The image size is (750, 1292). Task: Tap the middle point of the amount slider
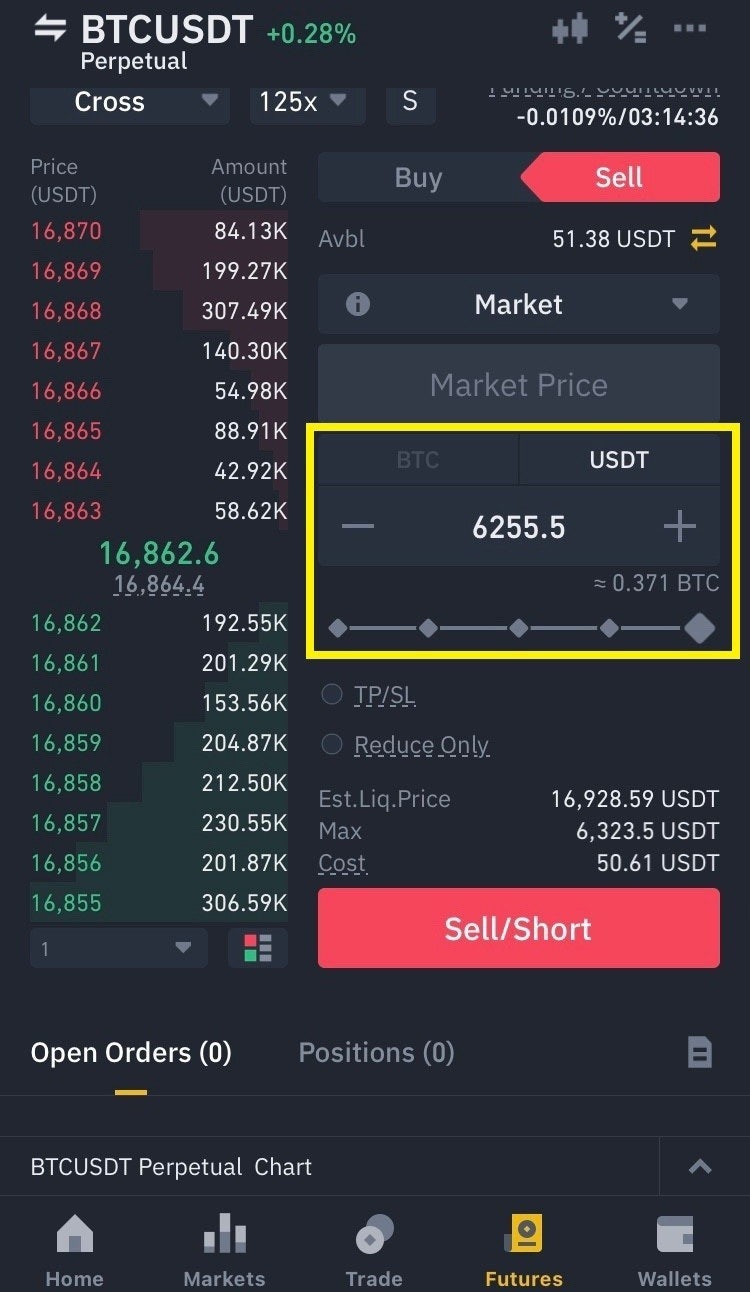click(519, 628)
